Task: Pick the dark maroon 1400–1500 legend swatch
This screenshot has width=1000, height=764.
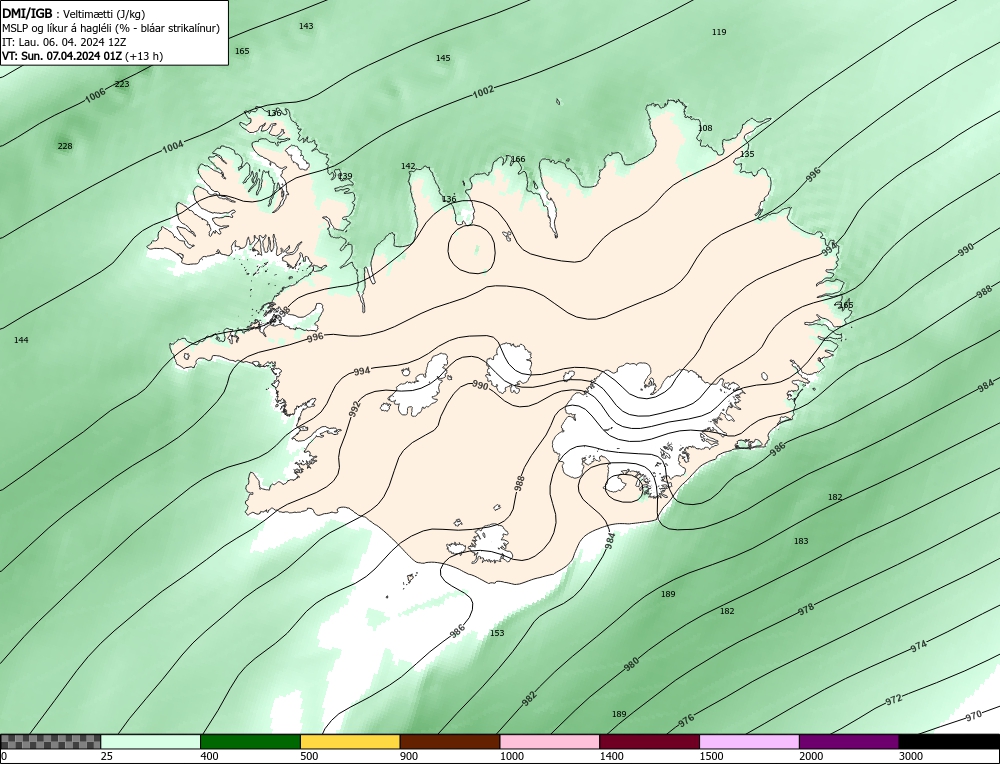Action: pos(649,741)
